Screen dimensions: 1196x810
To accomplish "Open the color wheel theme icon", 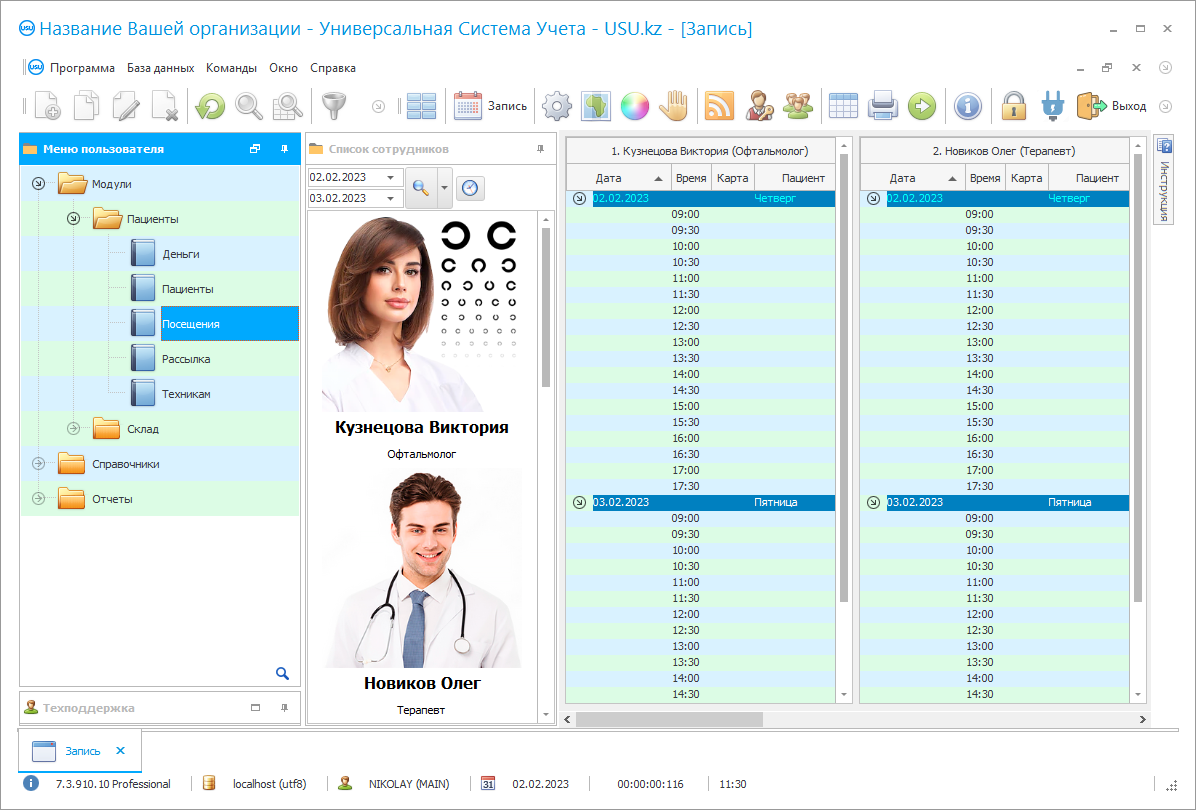I will coord(635,106).
